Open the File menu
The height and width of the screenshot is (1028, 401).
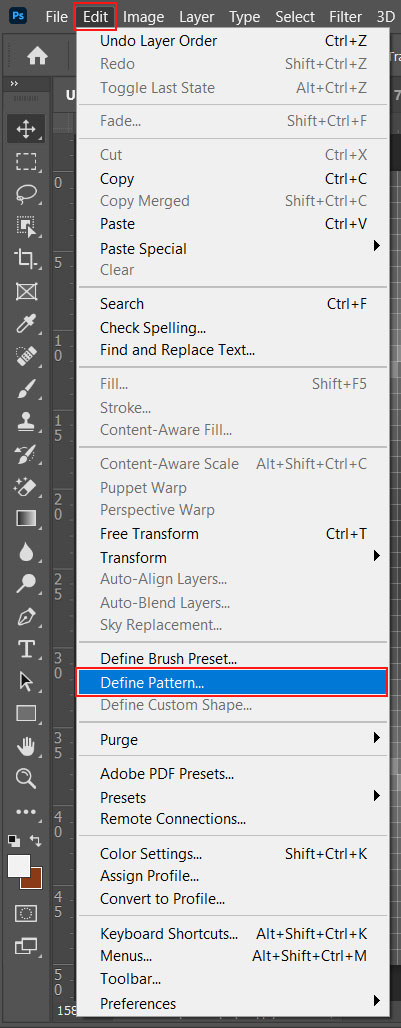click(x=56, y=16)
